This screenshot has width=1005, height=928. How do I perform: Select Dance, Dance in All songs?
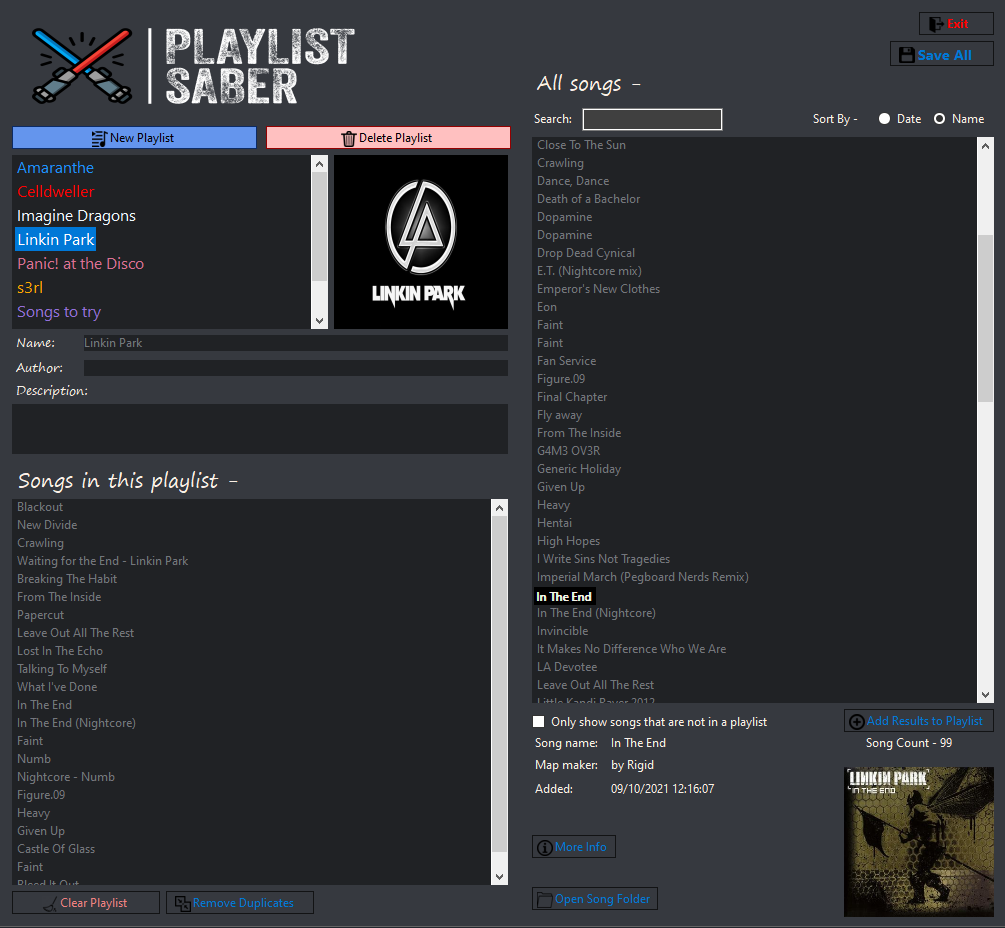[x=573, y=181]
